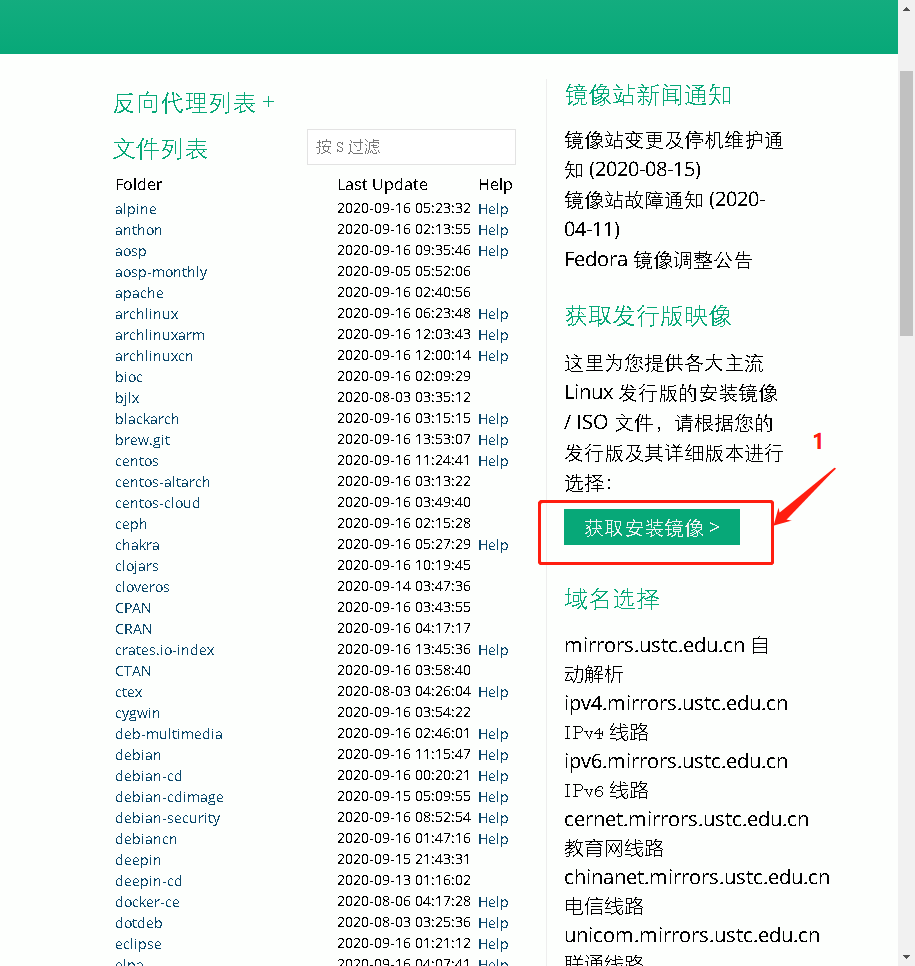Open the brew.git folder
915x966 pixels.
142,440
